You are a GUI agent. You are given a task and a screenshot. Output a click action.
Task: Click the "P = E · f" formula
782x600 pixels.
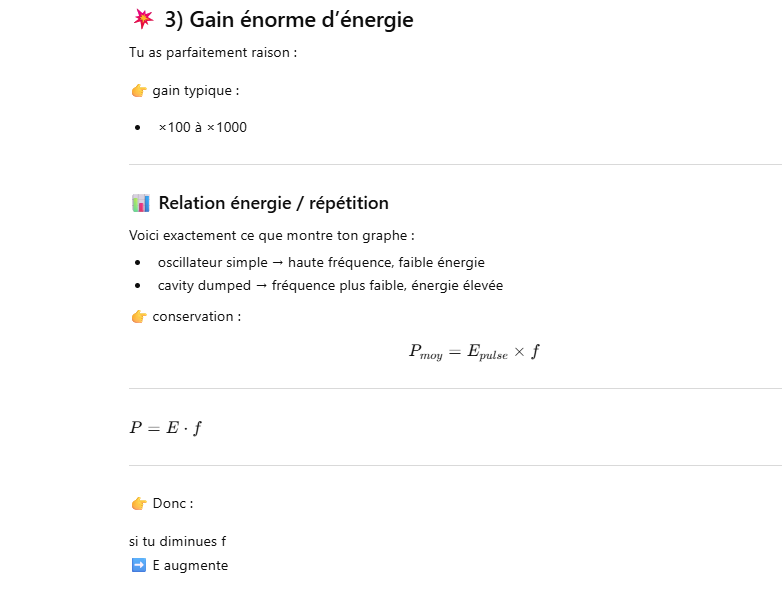(166, 428)
